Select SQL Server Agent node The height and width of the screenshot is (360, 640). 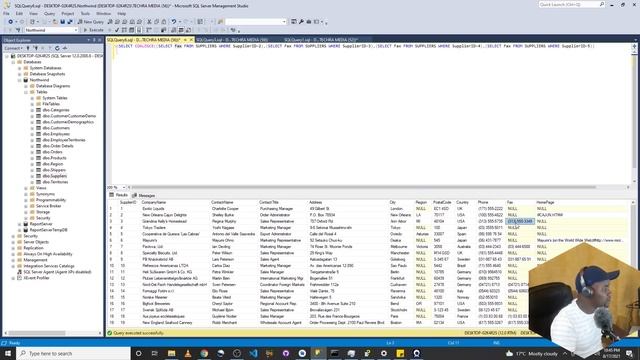click(x=57, y=272)
